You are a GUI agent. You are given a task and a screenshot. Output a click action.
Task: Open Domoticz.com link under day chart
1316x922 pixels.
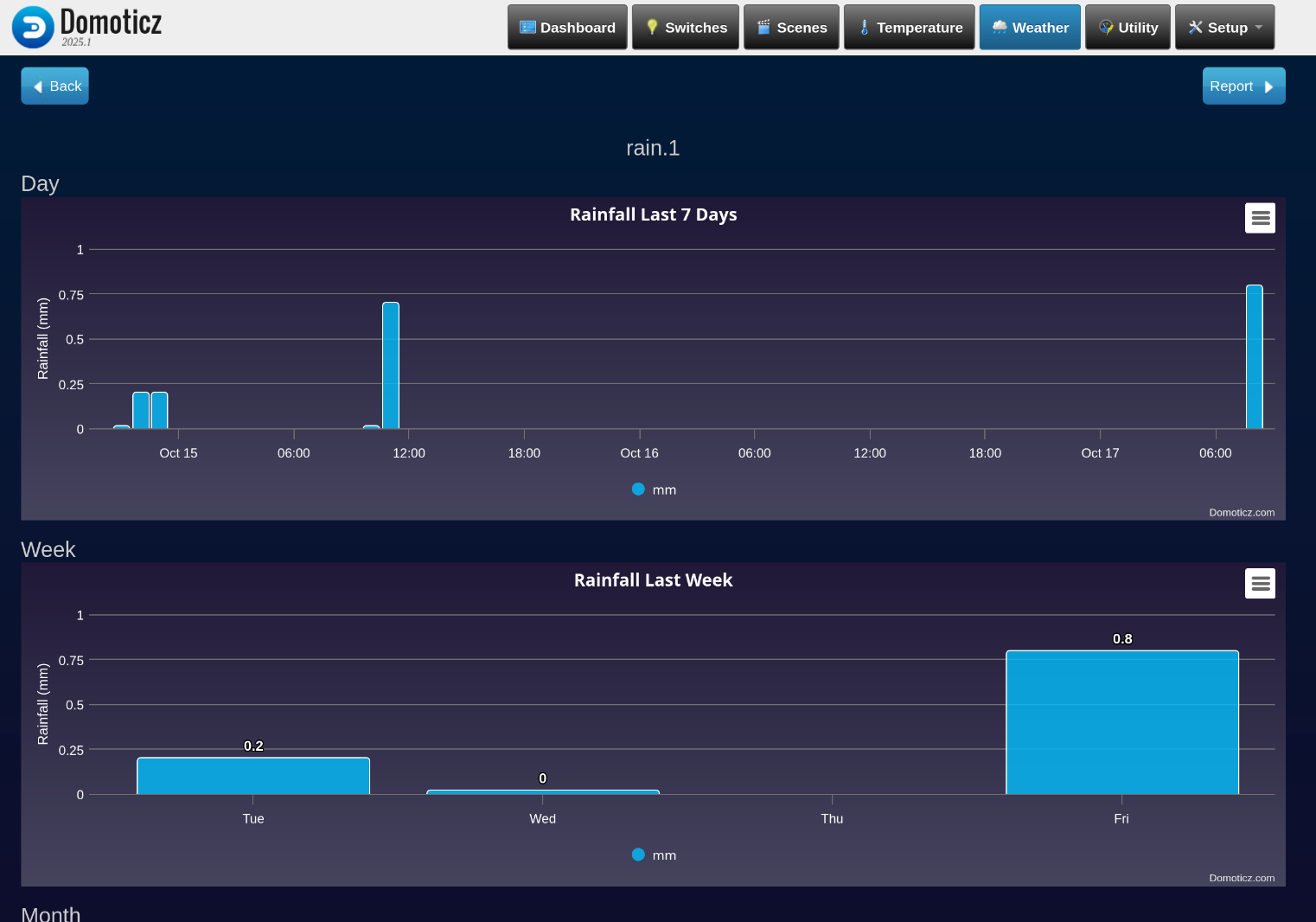[x=1242, y=513]
